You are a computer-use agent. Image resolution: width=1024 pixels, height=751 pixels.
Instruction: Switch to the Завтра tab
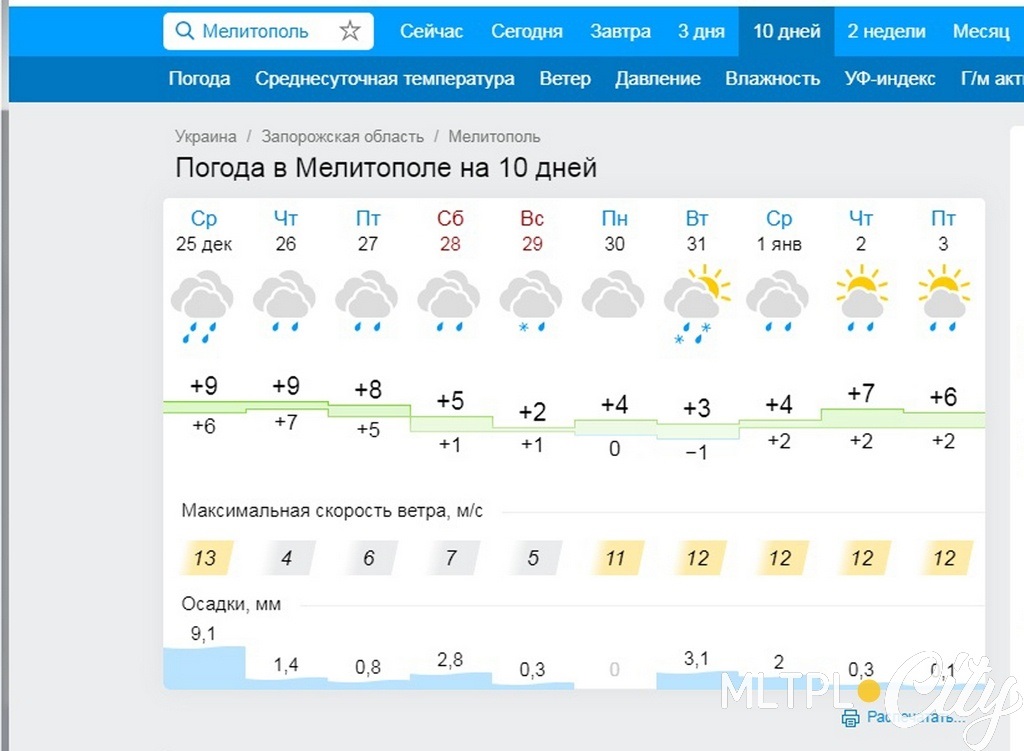click(620, 31)
